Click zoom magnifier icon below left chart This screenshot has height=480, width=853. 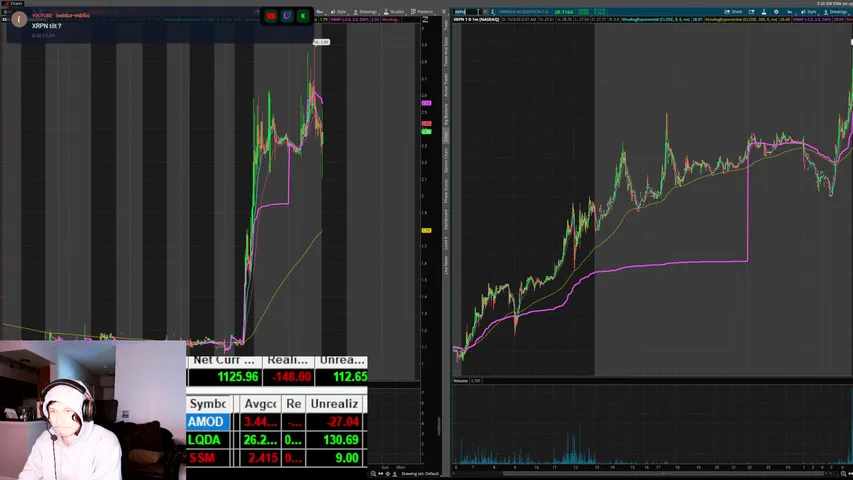click(x=373, y=474)
